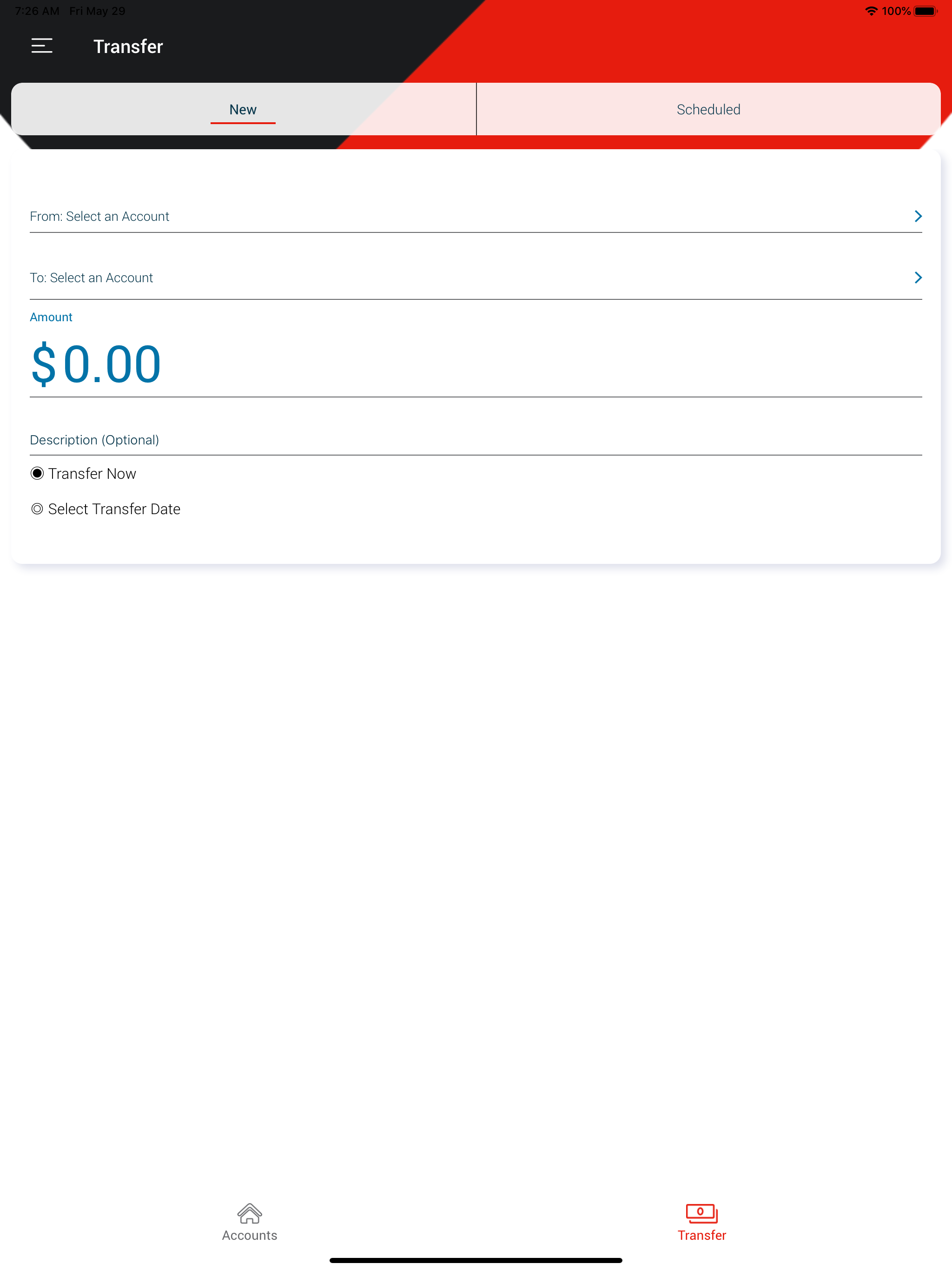The image size is (952, 1270).
Task: Switch to the Scheduled tab
Action: click(708, 109)
